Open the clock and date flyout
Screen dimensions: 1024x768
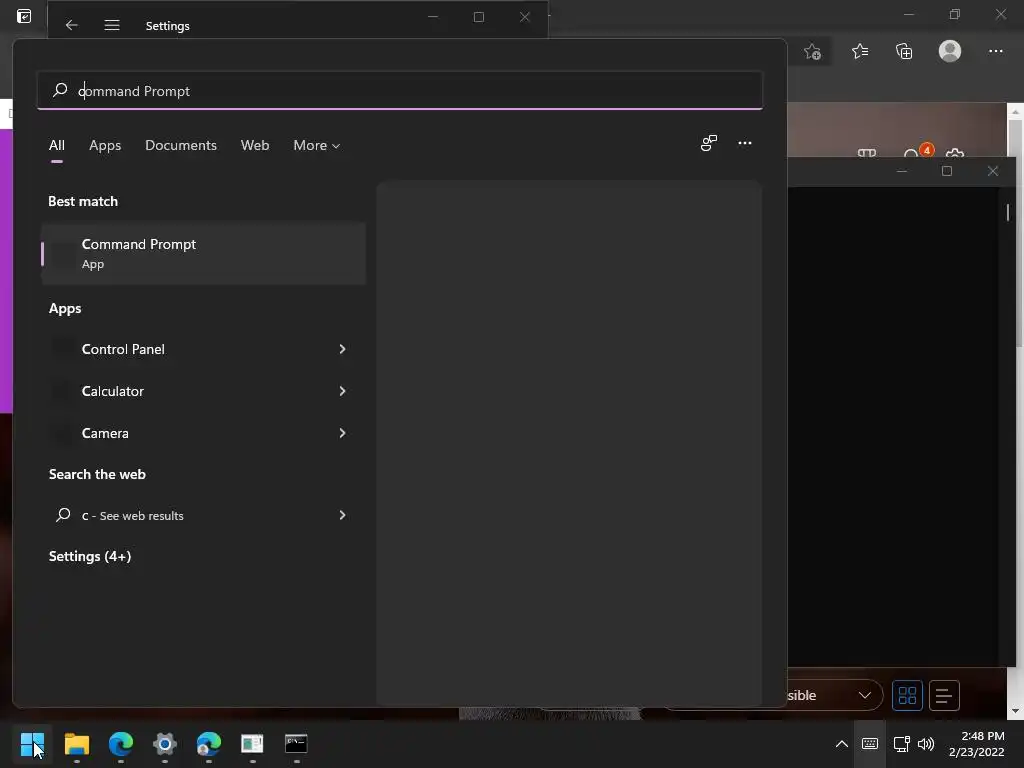coord(976,744)
